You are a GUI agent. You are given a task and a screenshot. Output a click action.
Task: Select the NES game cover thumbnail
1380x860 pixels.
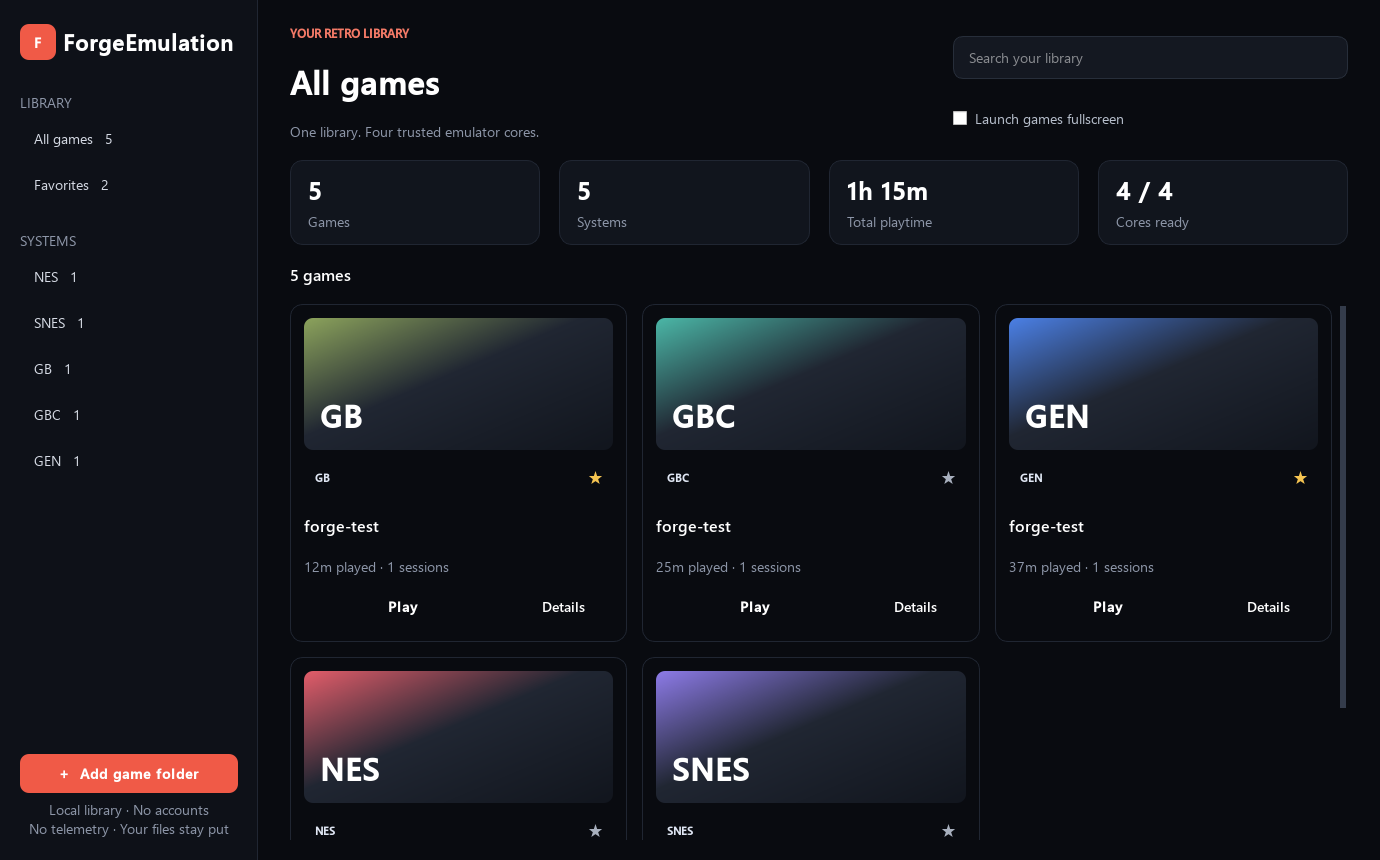point(458,737)
